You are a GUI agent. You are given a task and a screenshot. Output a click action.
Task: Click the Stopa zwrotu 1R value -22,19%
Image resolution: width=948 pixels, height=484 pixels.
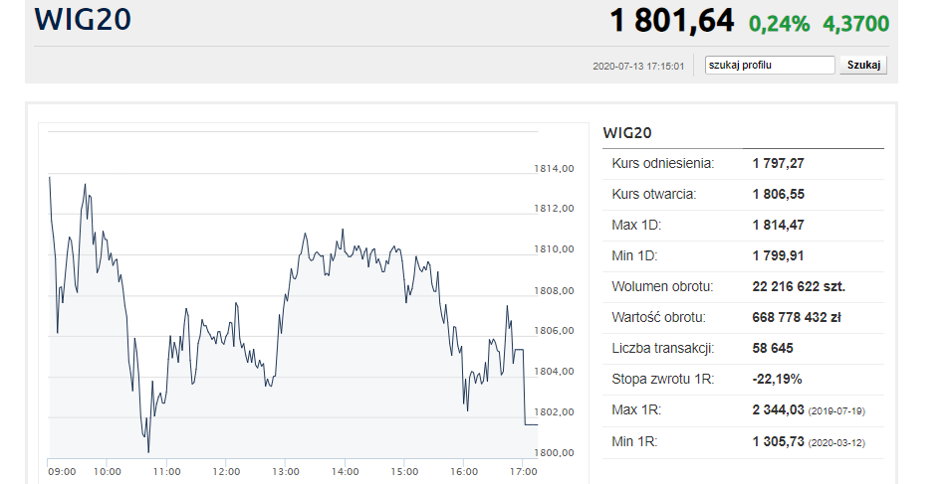(777, 379)
